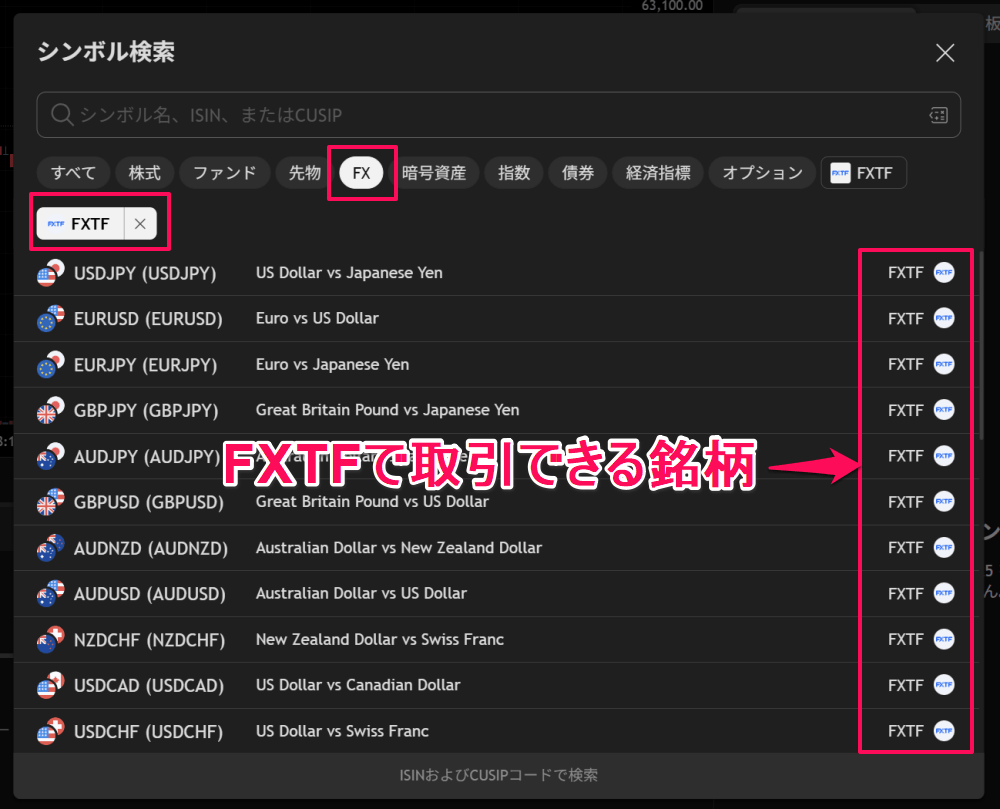The width and height of the screenshot is (1000, 809).
Task: Click the AUDJPY flag pair icon
Action: [50, 456]
